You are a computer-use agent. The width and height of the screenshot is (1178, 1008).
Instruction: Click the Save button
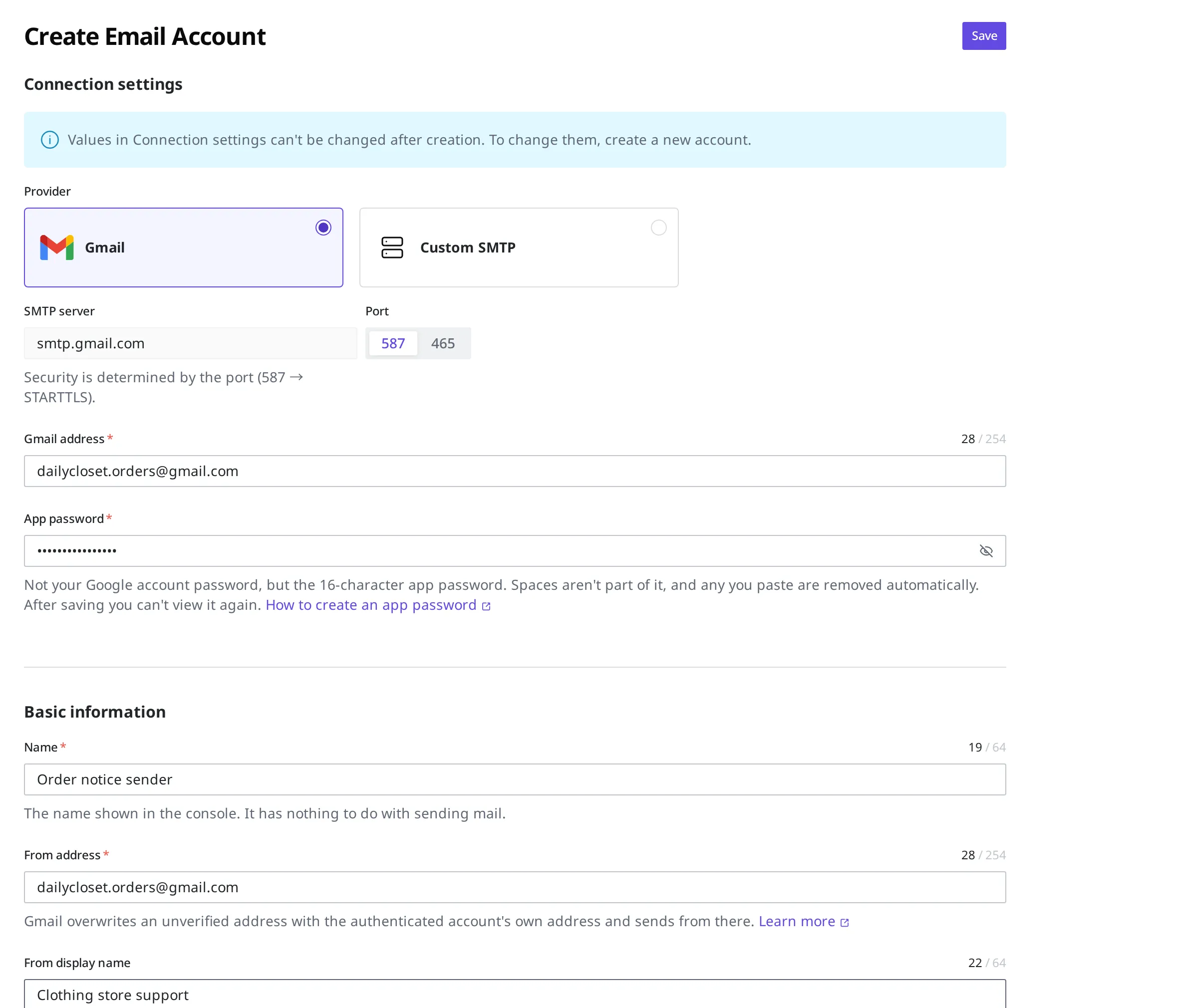click(x=983, y=36)
